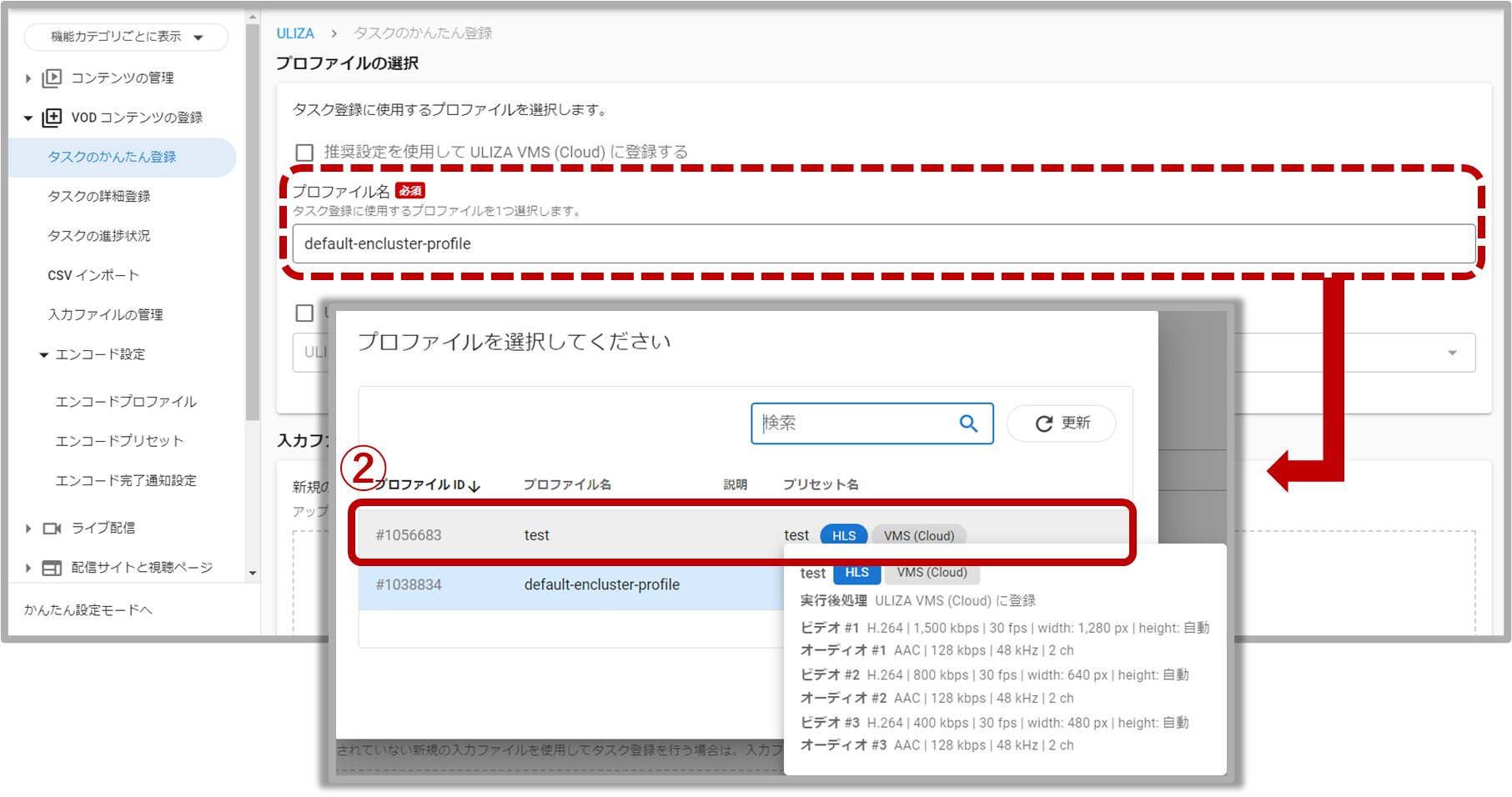Click the VMS (Cloud) badge in test row
This screenshot has width=1512, height=797.
pos(918,535)
